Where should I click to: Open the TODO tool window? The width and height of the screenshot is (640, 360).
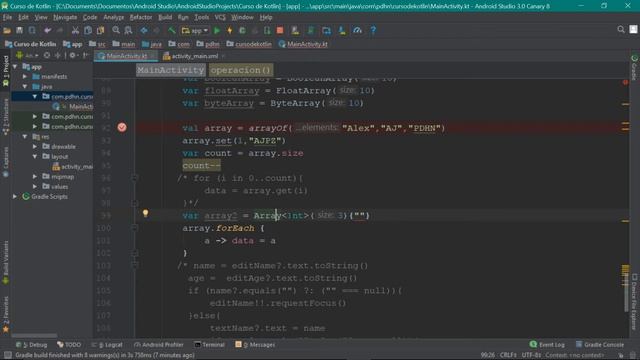[x=69, y=345]
